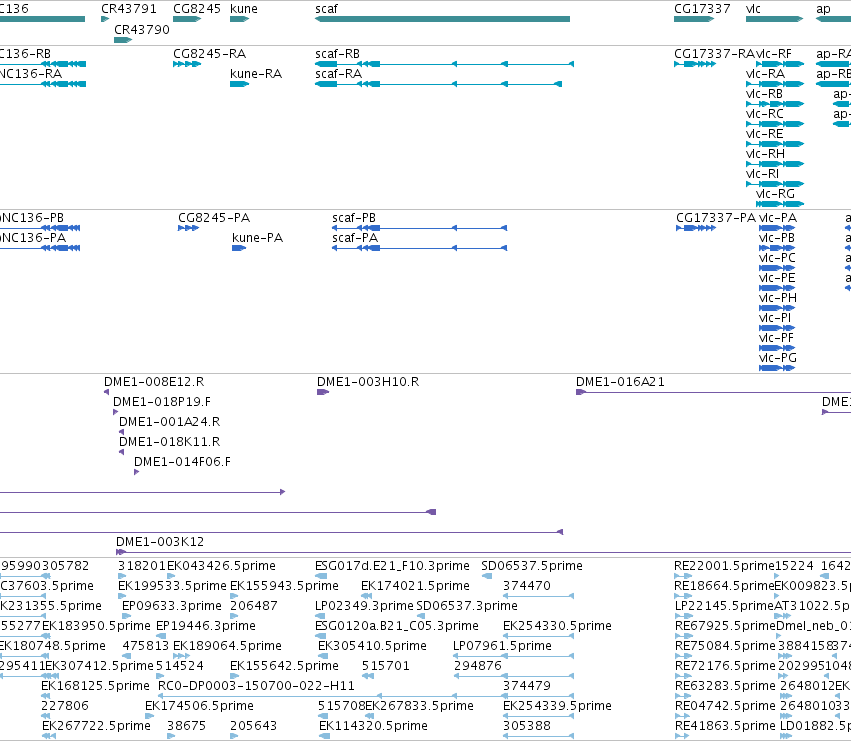Select the scaf-RB transcript
The height and width of the screenshot is (741, 851).
tap(444, 64)
